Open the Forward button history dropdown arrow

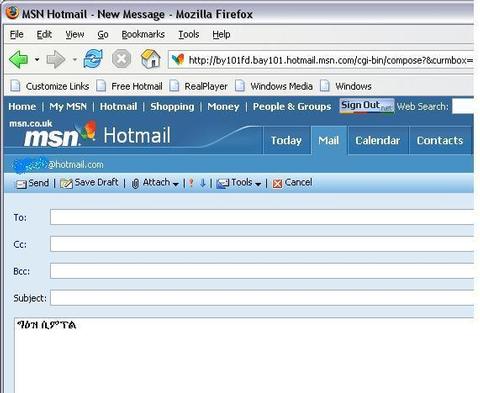coord(75,60)
